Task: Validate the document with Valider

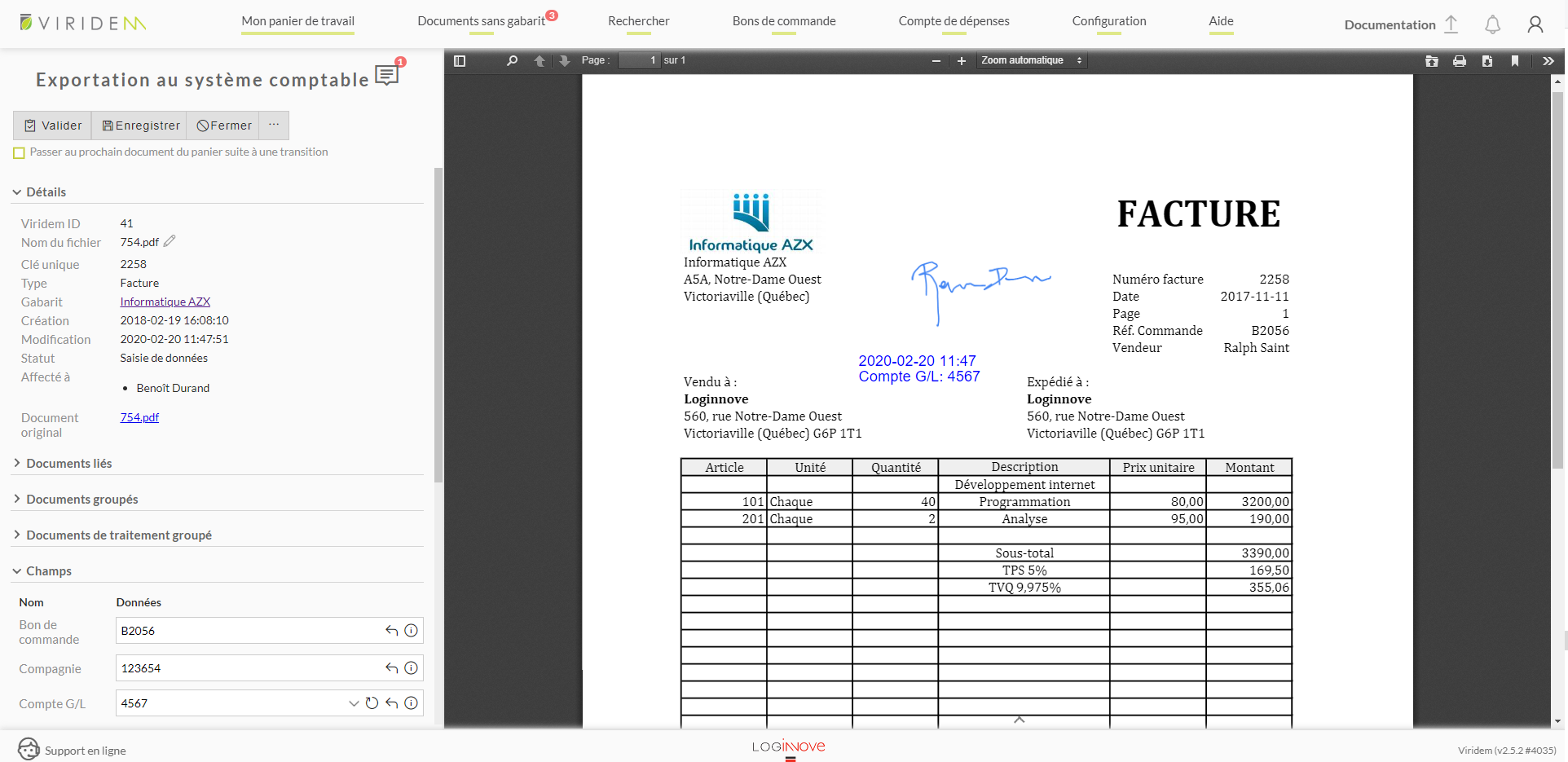Action: (52, 126)
